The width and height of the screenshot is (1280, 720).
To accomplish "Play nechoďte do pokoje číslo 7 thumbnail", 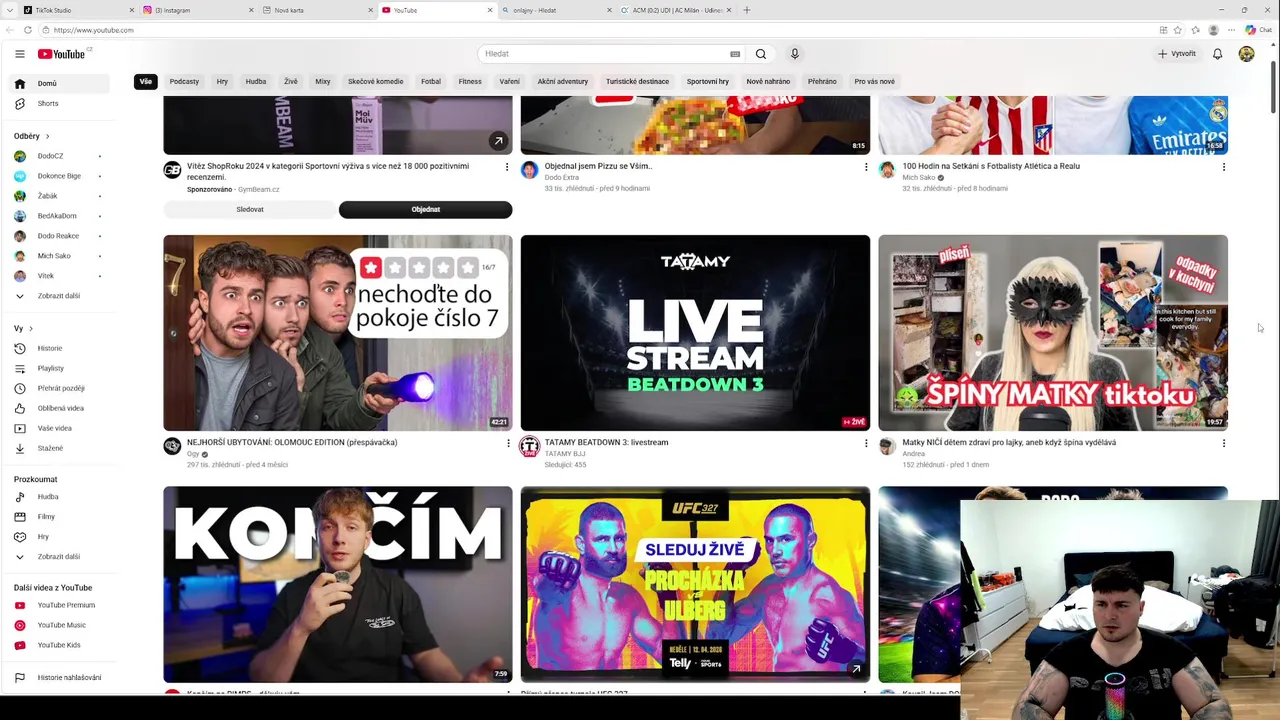I will [x=338, y=333].
